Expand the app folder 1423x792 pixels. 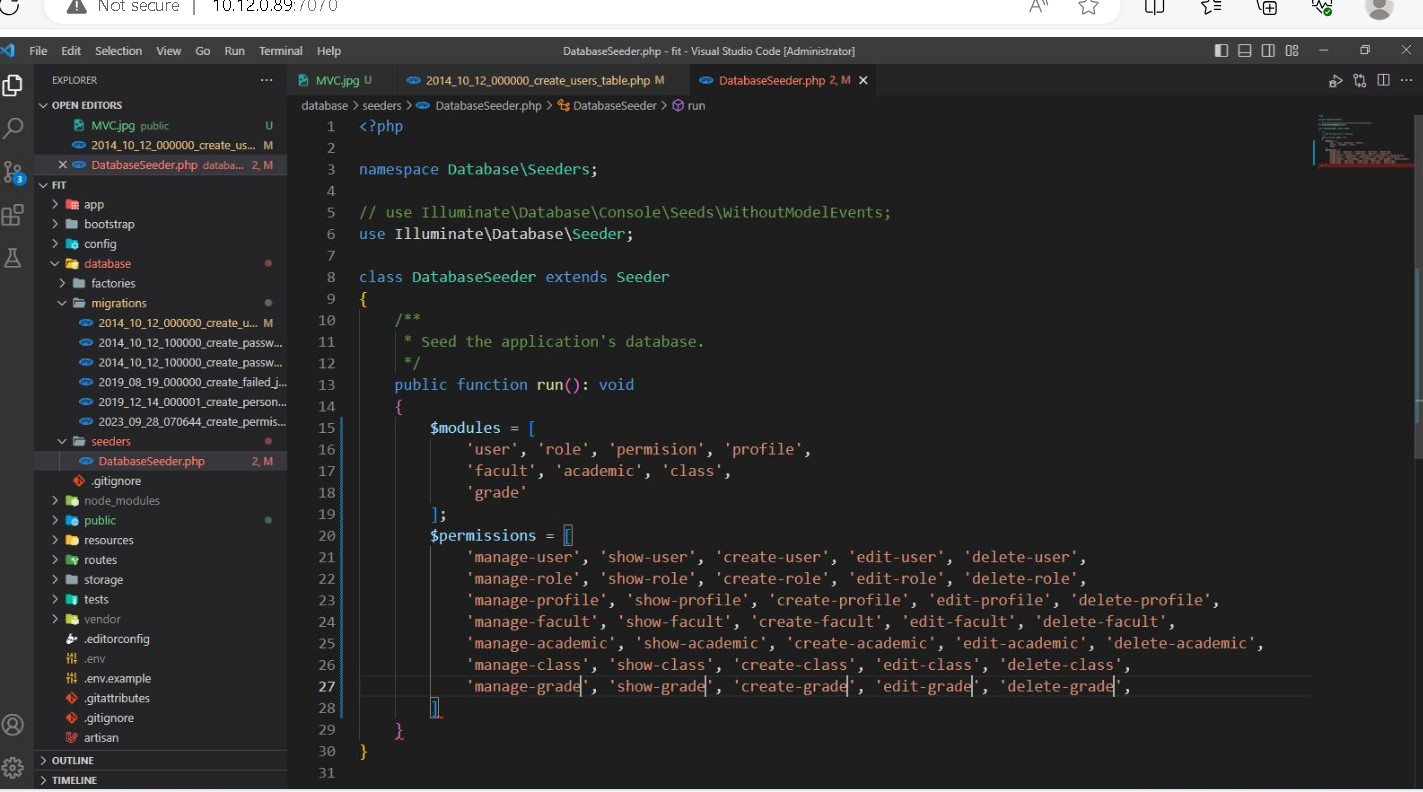tap(94, 204)
